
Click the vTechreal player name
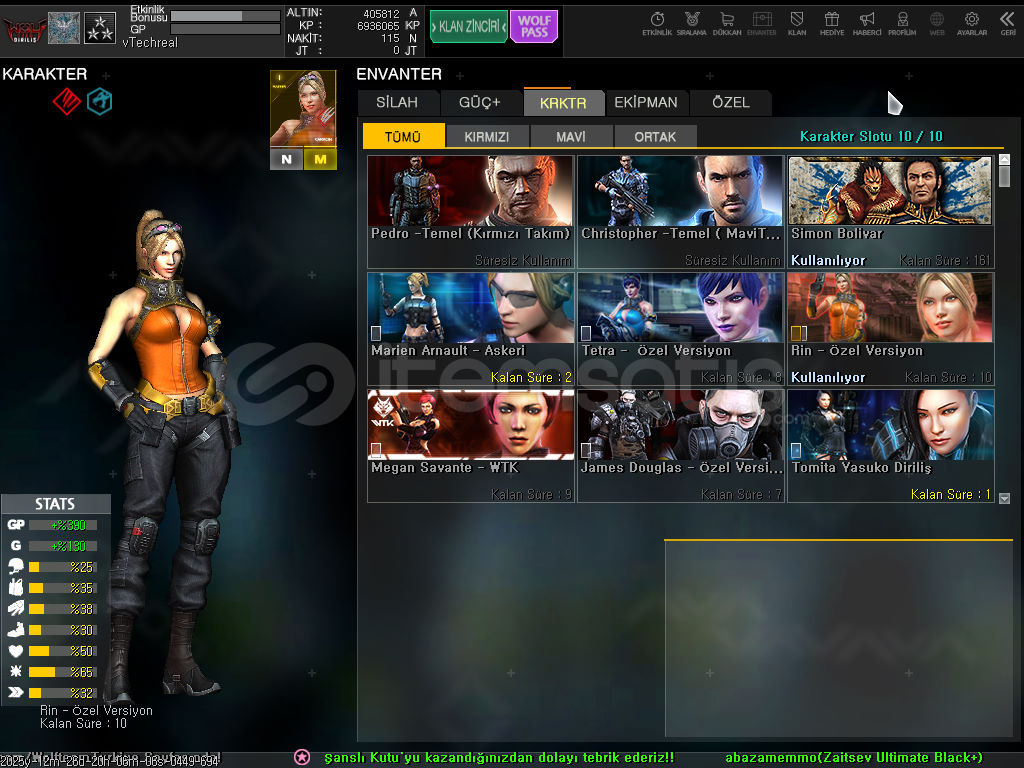150,42
